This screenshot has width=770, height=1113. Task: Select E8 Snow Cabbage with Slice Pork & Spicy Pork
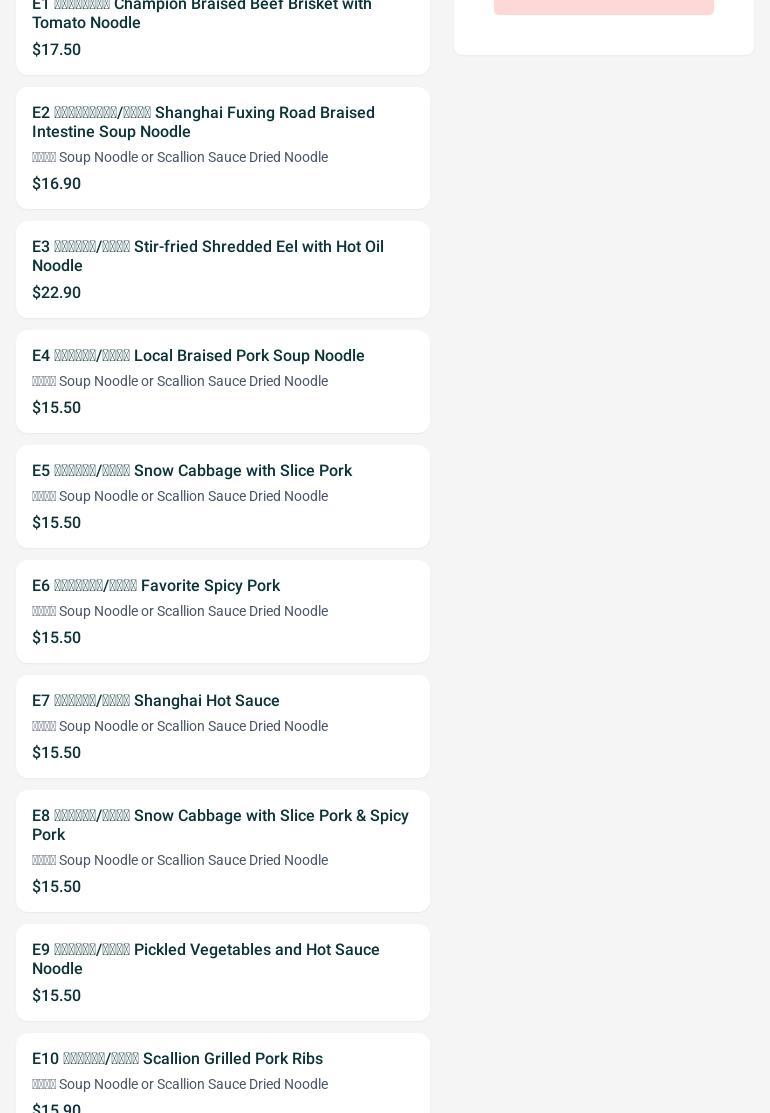tap(223, 850)
